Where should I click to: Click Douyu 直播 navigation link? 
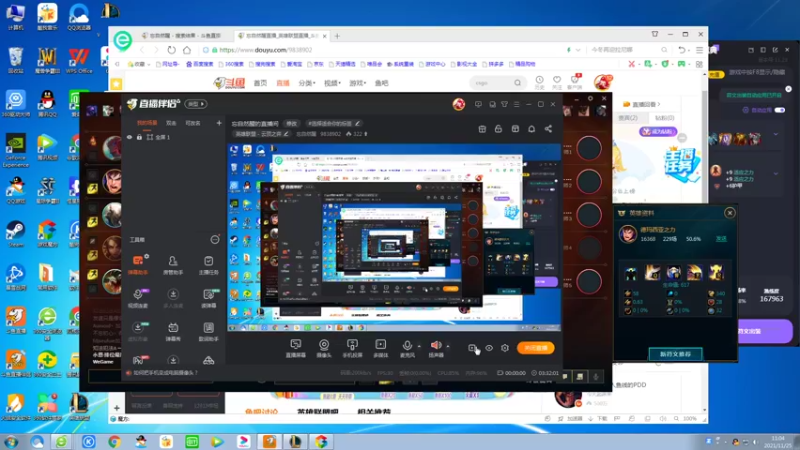click(283, 83)
